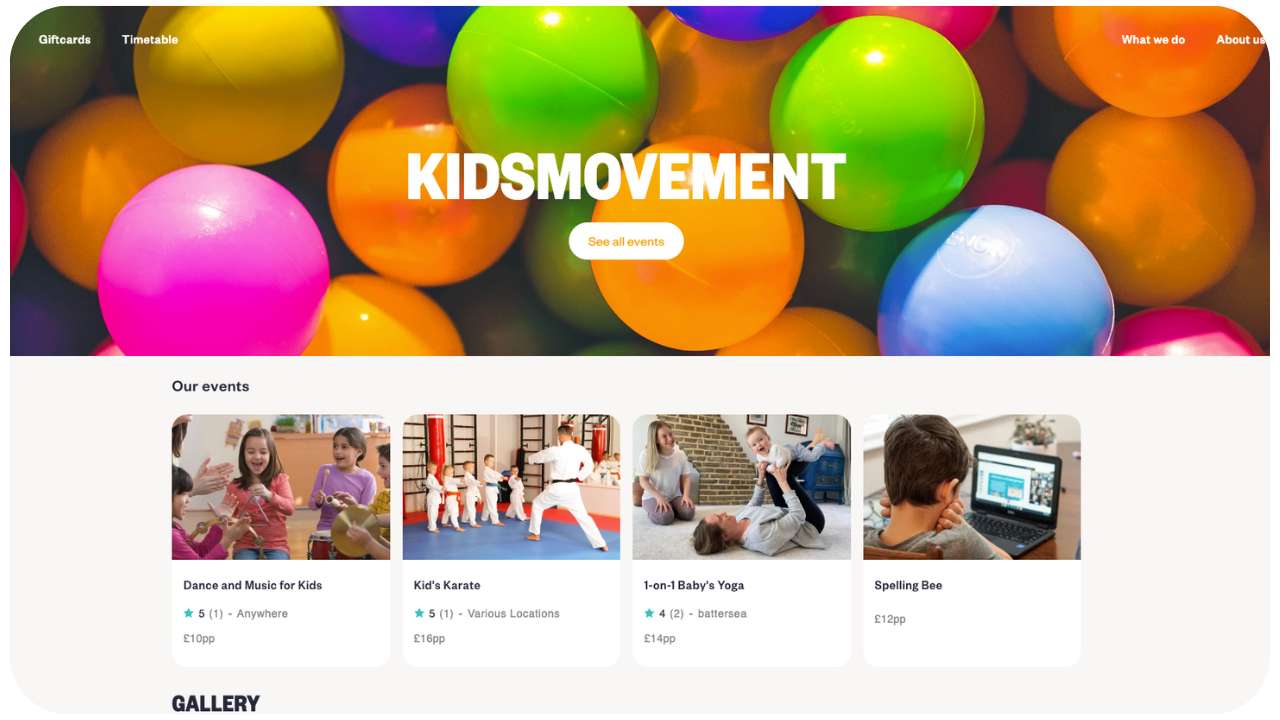Click the See all events button

(x=626, y=241)
